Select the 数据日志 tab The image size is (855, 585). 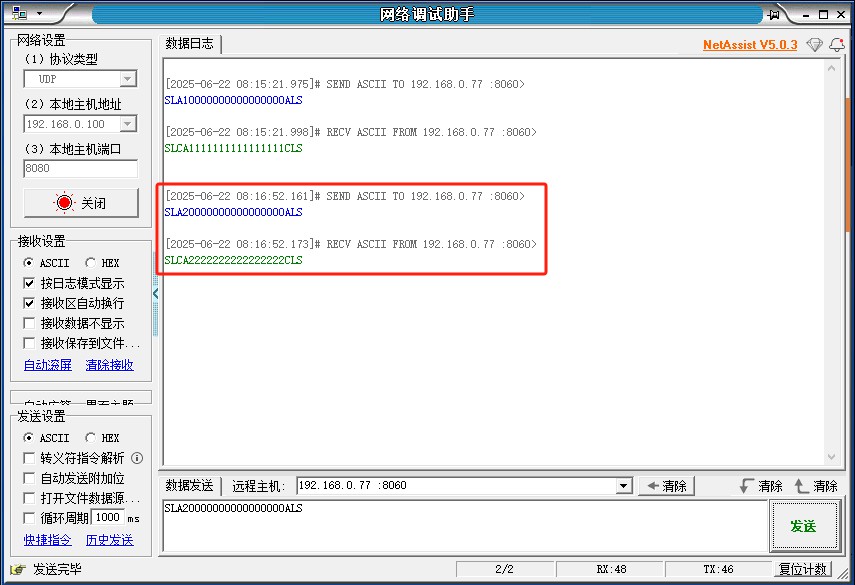[190, 44]
